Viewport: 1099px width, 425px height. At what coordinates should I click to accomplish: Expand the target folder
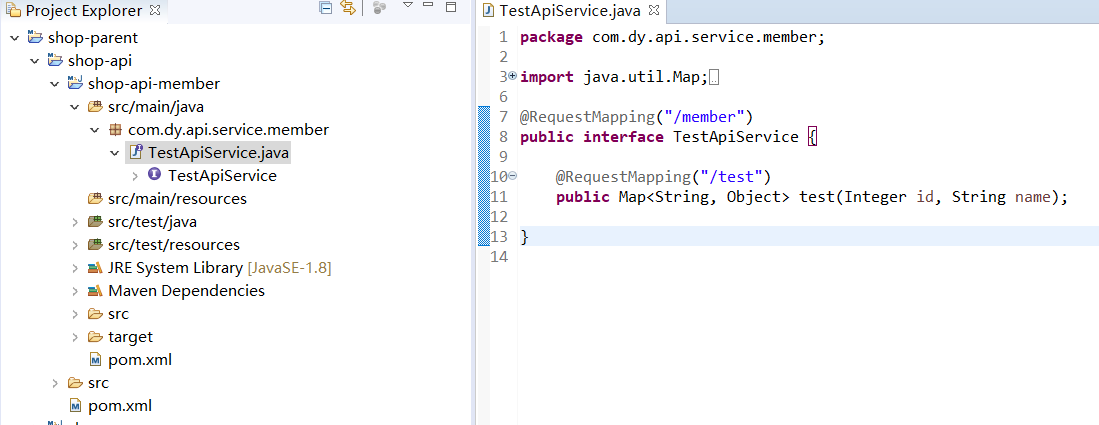75,337
